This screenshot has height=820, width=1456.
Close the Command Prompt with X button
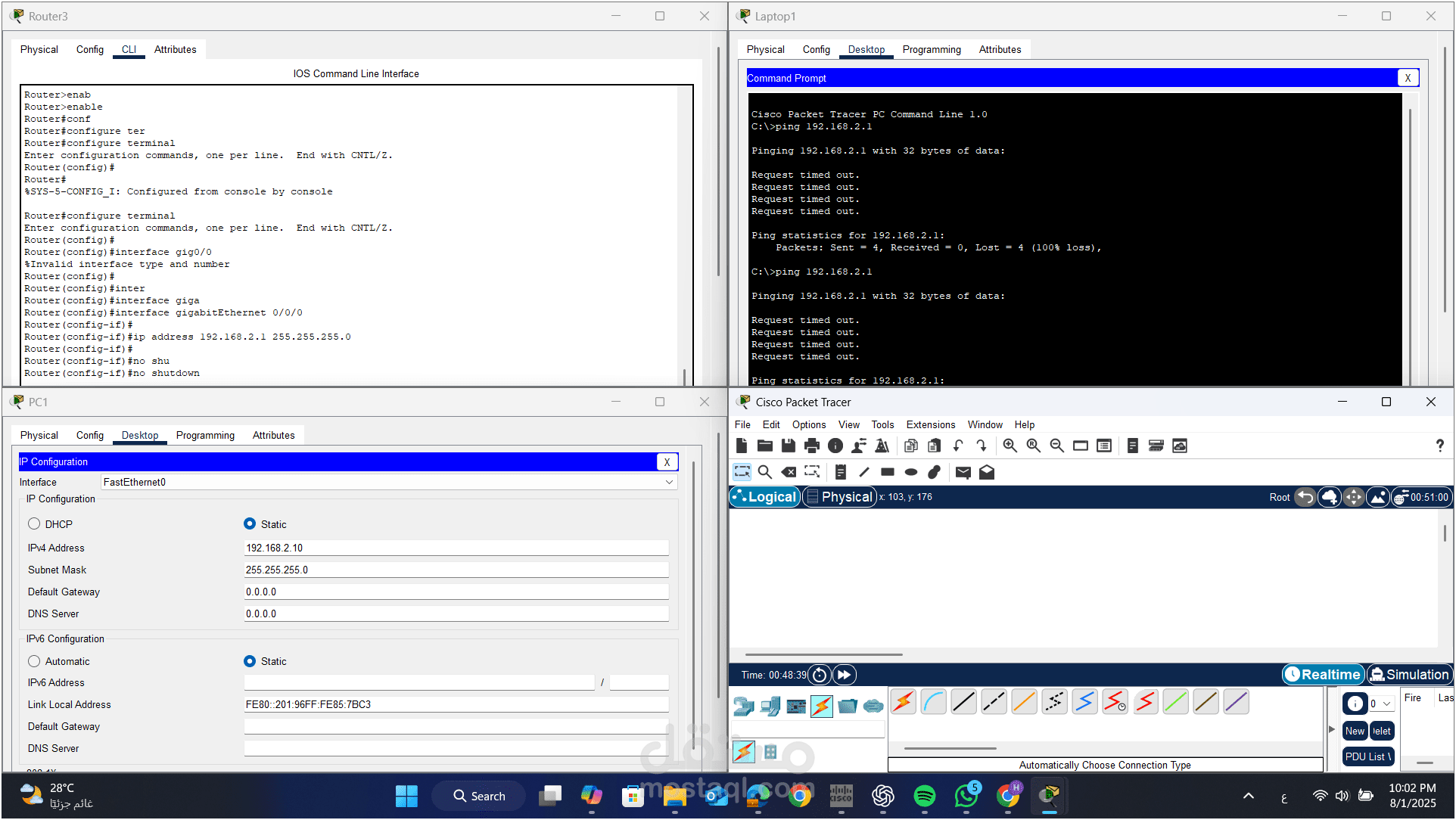(x=1408, y=78)
